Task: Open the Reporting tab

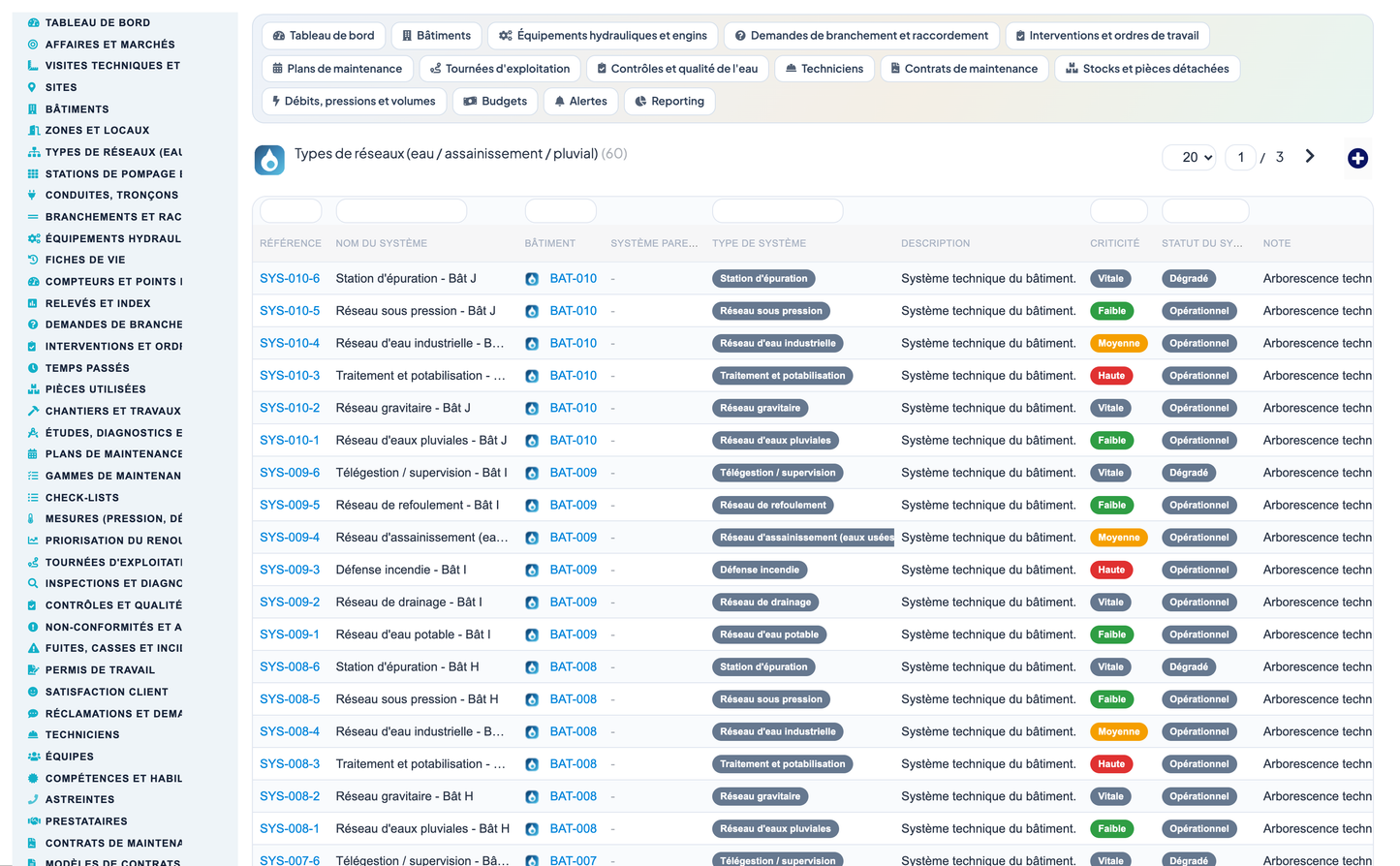Action: tap(669, 101)
